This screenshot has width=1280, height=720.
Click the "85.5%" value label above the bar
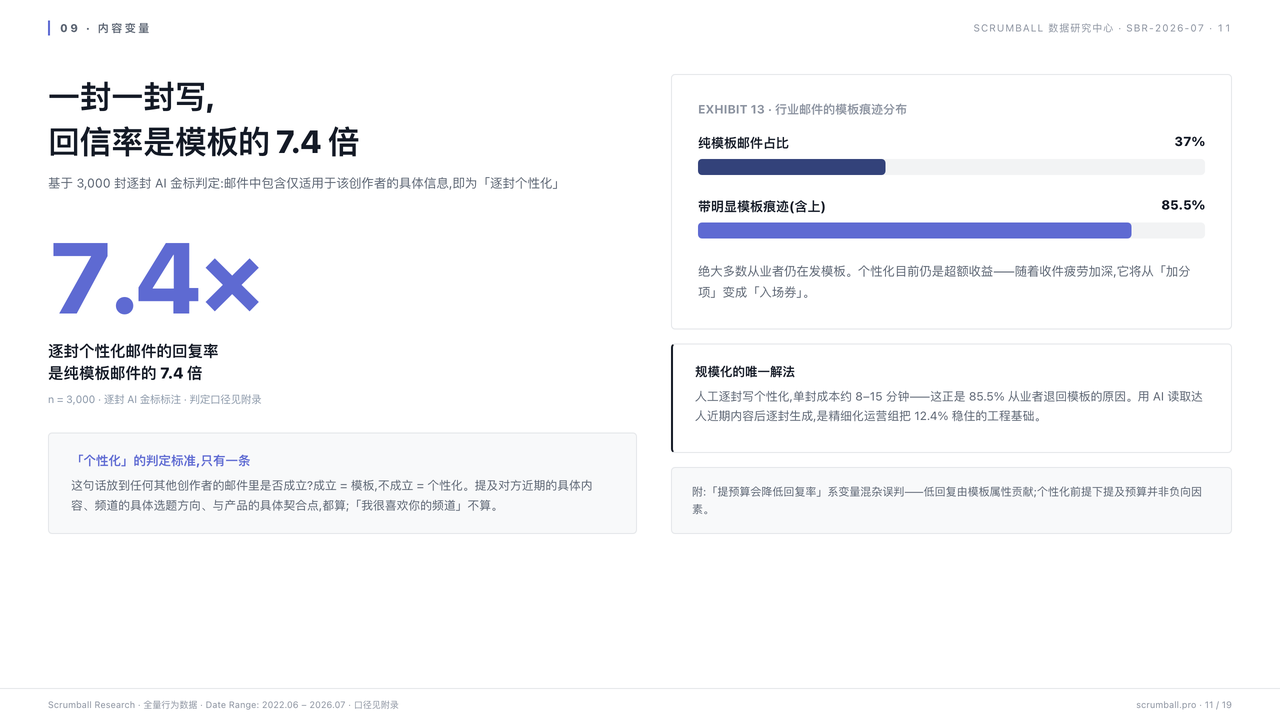pyautogui.click(x=1183, y=205)
